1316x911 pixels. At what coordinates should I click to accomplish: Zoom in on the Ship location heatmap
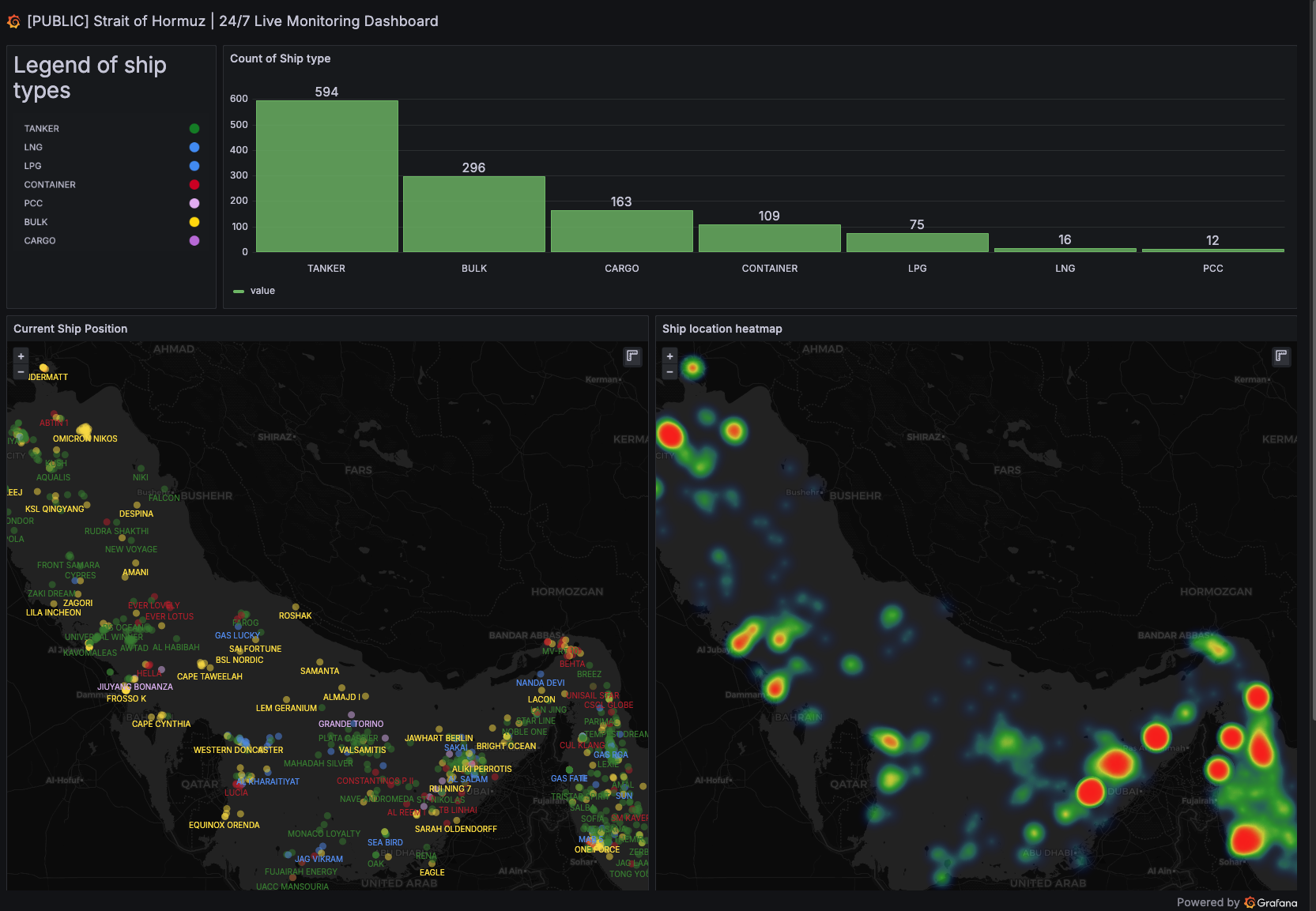[669, 356]
